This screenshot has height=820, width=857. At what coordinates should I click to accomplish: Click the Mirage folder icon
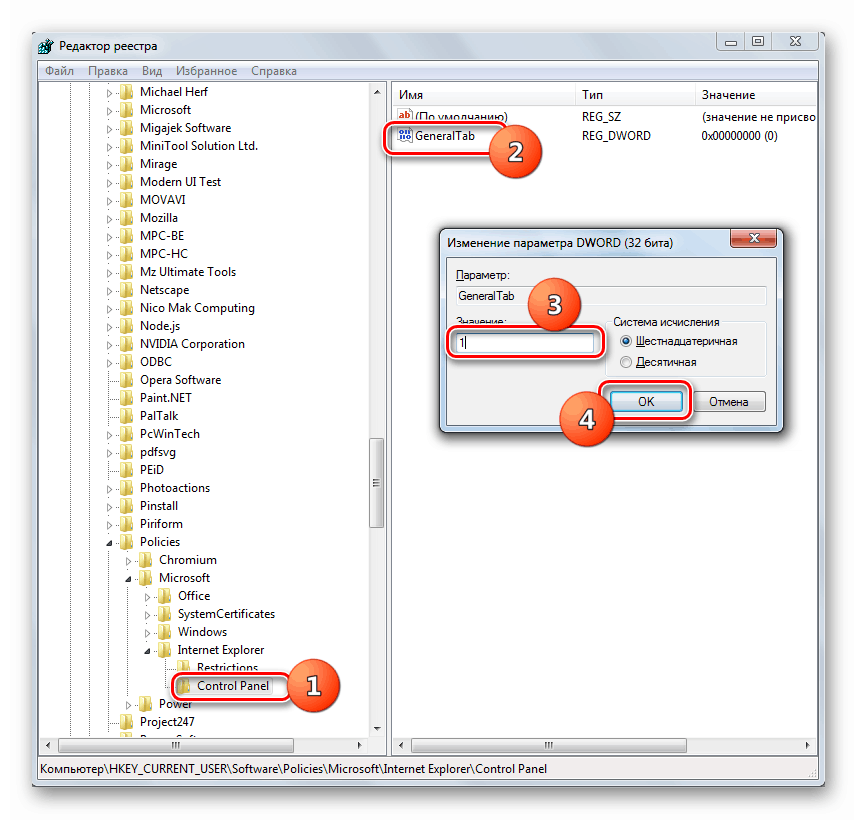pos(127,164)
